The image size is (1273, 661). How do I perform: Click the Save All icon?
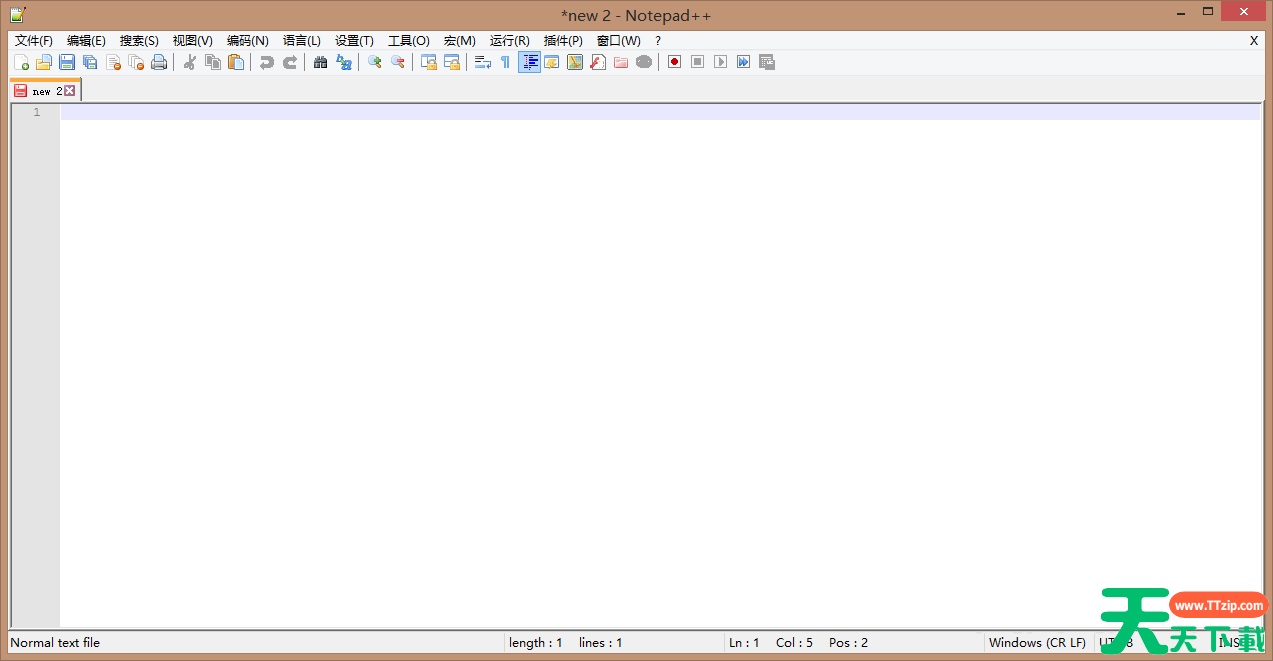(89, 61)
